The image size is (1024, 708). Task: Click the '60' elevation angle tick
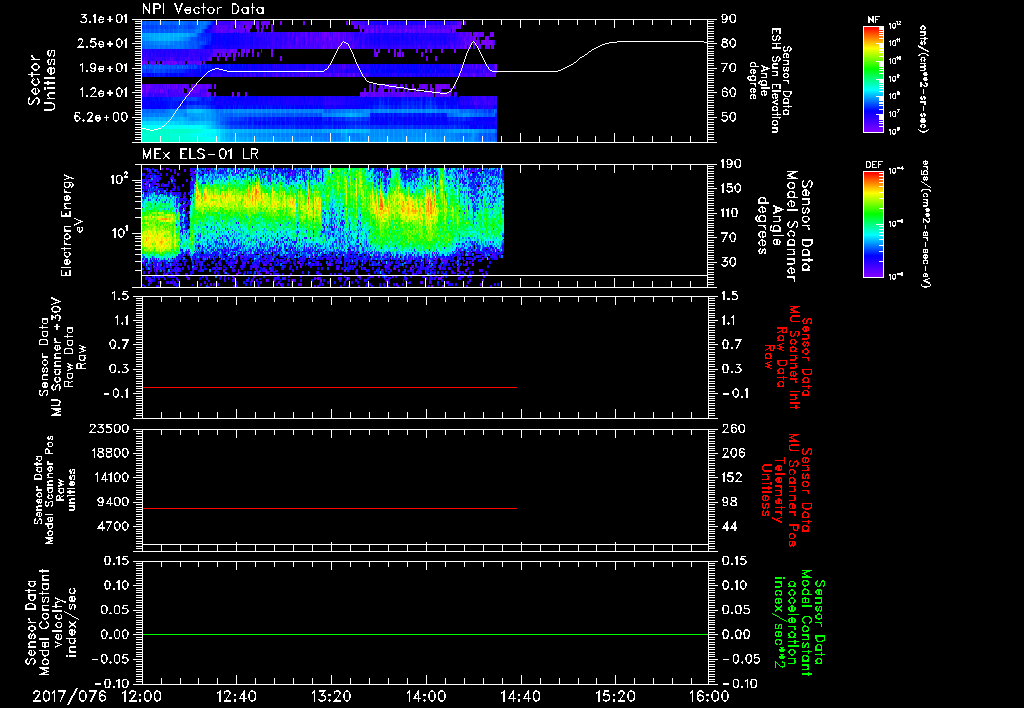pyautogui.click(x=729, y=93)
